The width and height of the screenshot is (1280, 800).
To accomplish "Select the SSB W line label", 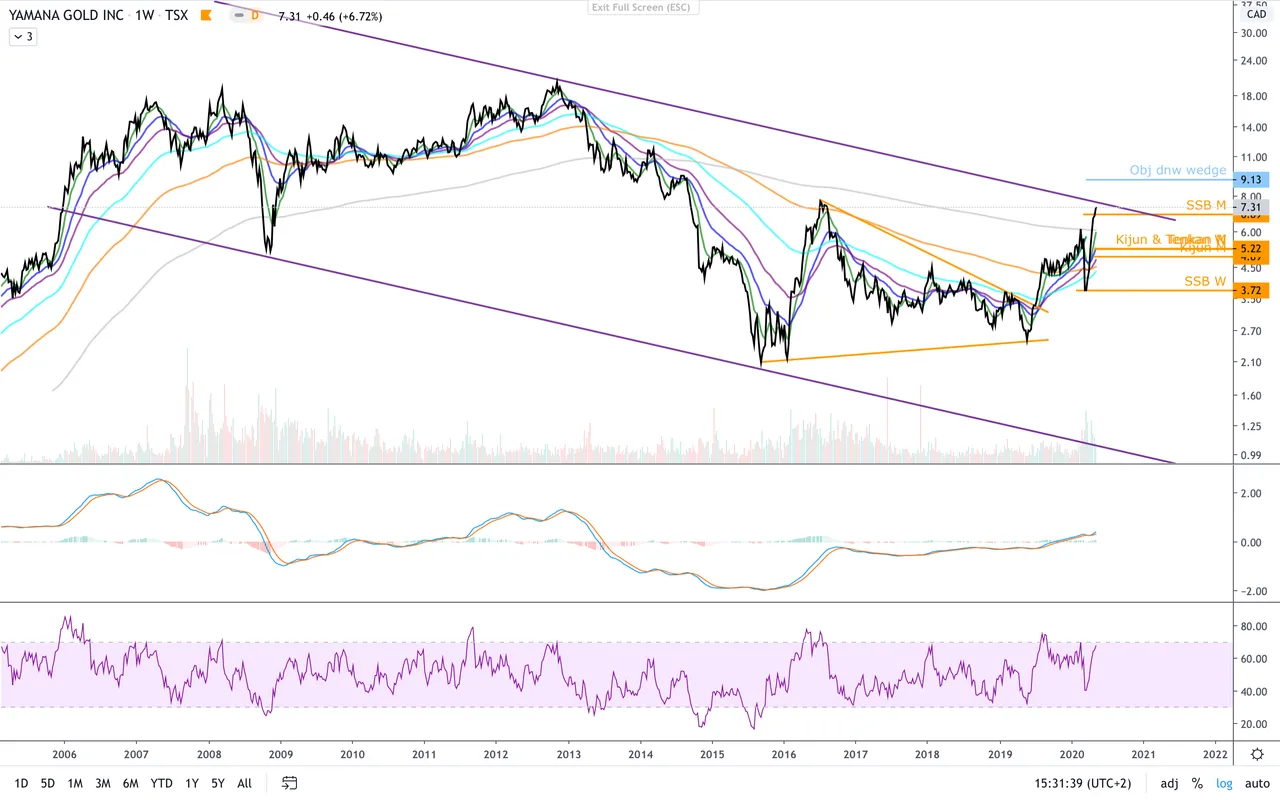I will 1205,281.
